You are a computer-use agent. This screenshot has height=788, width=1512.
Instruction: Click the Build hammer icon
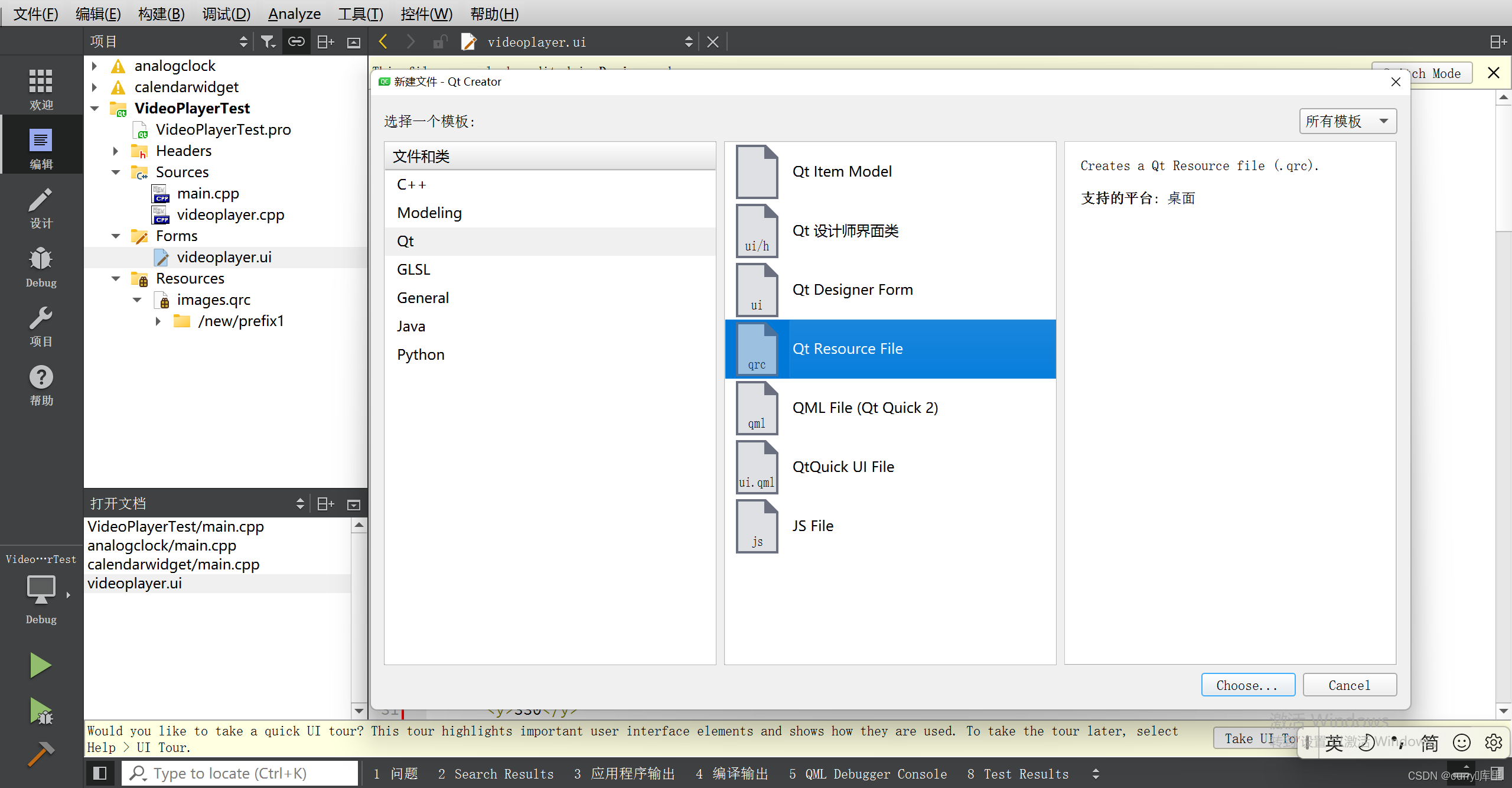41,754
